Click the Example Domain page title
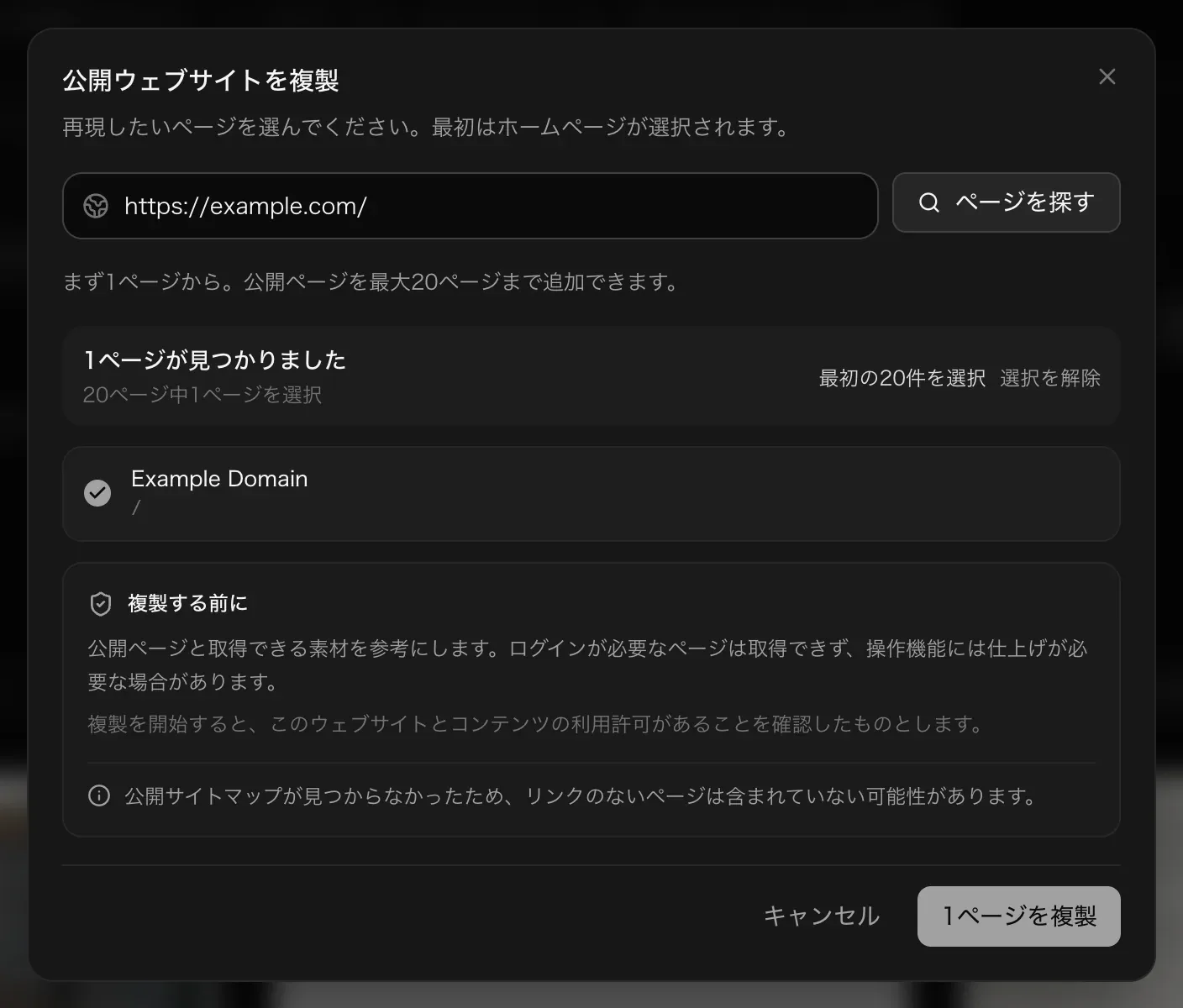1183x1008 pixels. (x=219, y=479)
